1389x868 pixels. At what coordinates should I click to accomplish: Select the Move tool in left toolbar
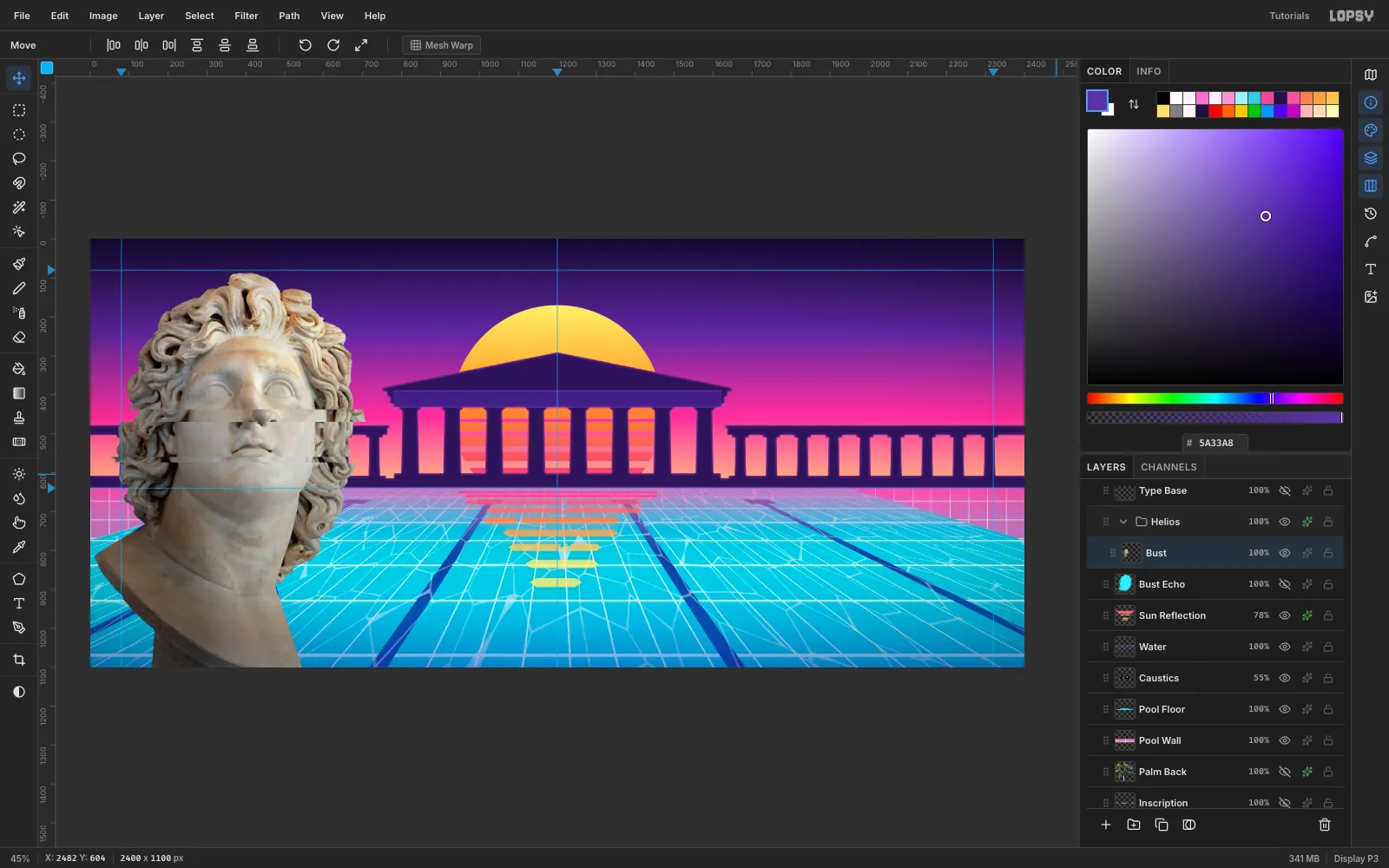pos(19,78)
